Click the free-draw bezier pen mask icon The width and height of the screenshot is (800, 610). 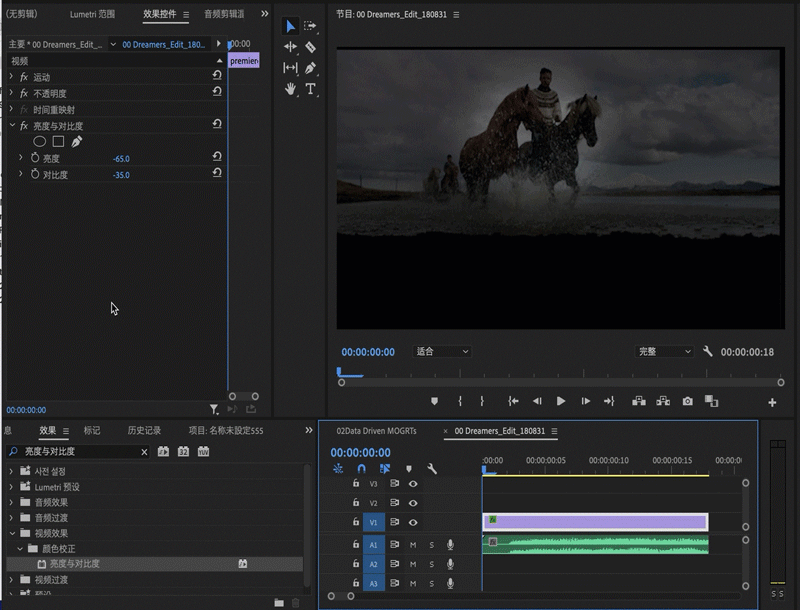pyautogui.click(x=77, y=142)
